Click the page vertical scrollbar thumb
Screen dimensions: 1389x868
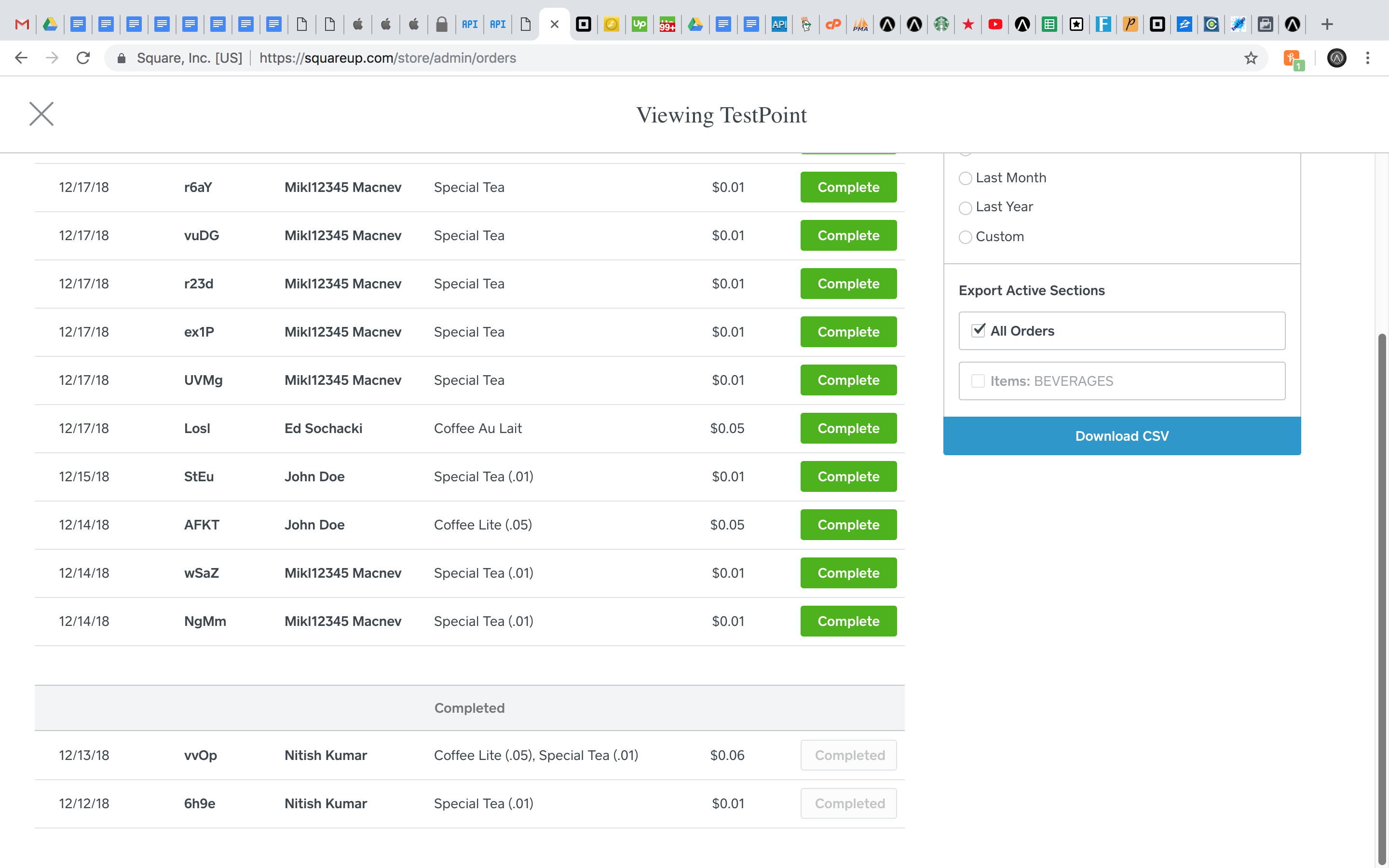click(x=1383, y=597)
